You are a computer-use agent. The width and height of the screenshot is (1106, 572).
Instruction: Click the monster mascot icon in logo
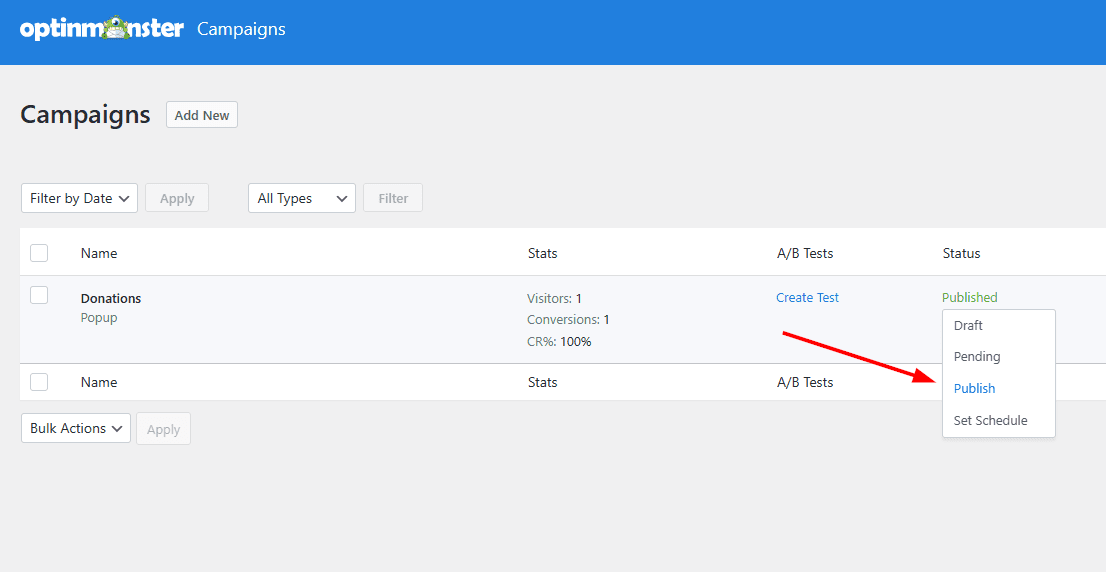pos(112,28)
